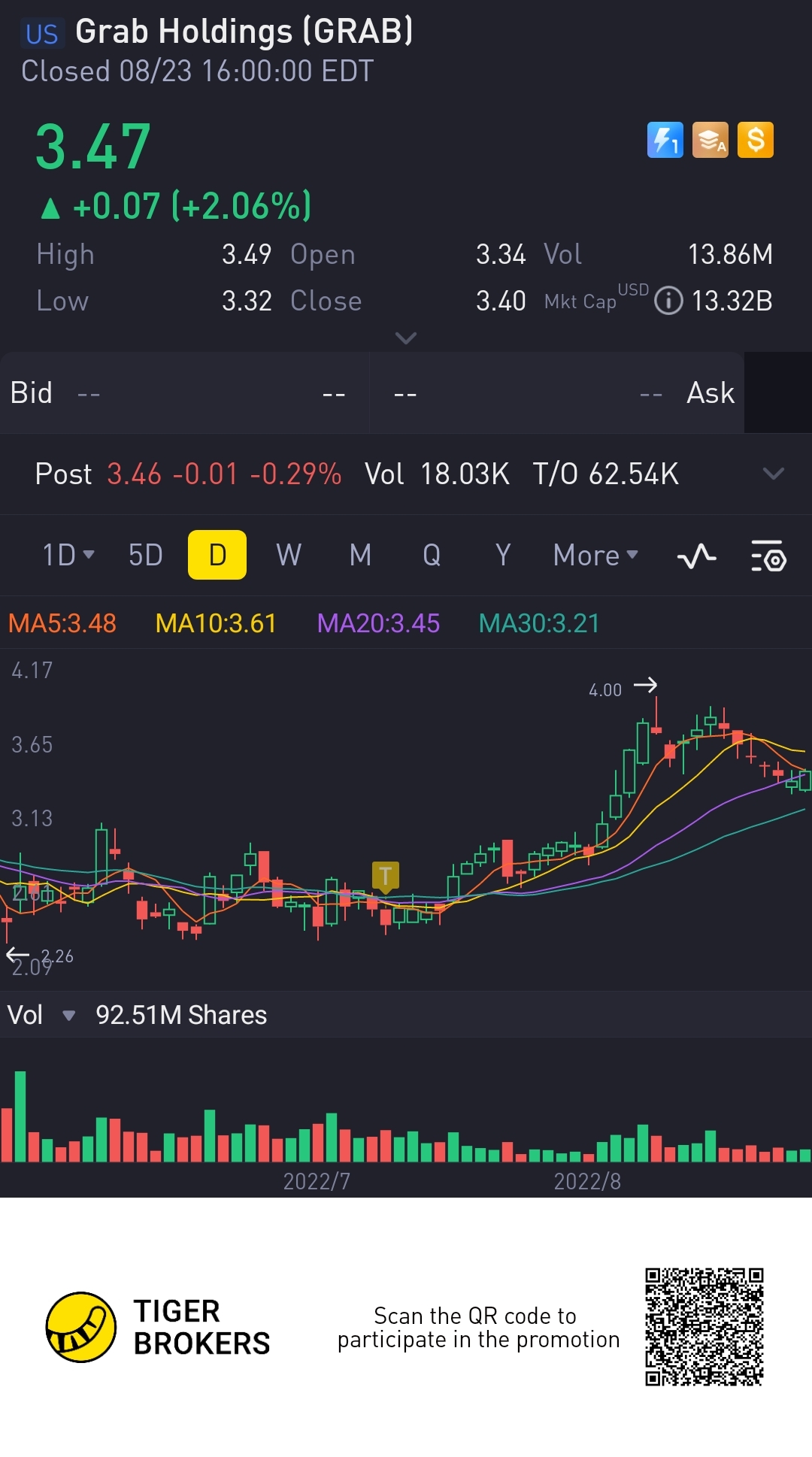Tap the MA30:3.21 indicator label
This screenshot has height=1457, width=812.
coord(539,623)
